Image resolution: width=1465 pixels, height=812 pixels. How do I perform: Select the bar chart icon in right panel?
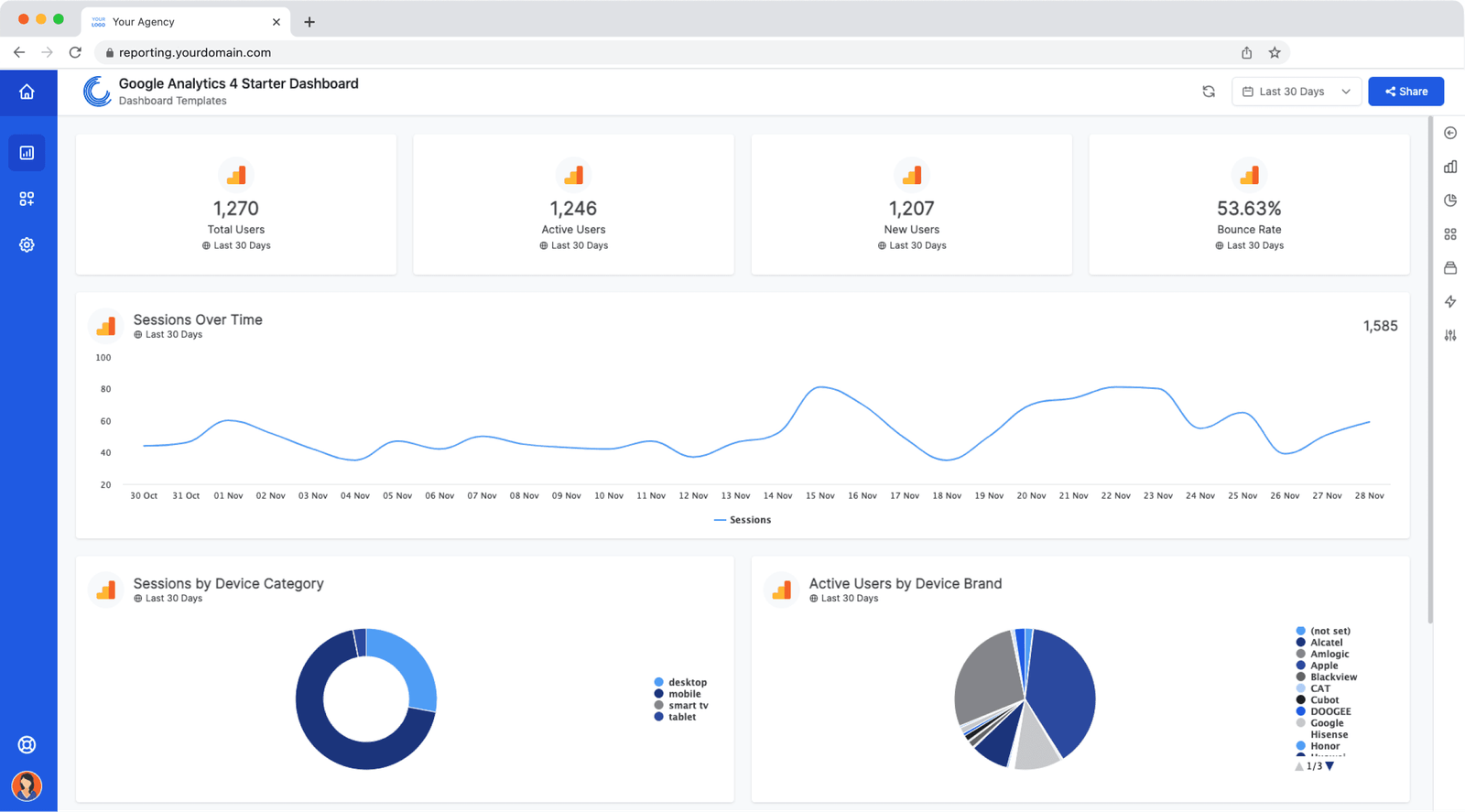(1450, 167)
